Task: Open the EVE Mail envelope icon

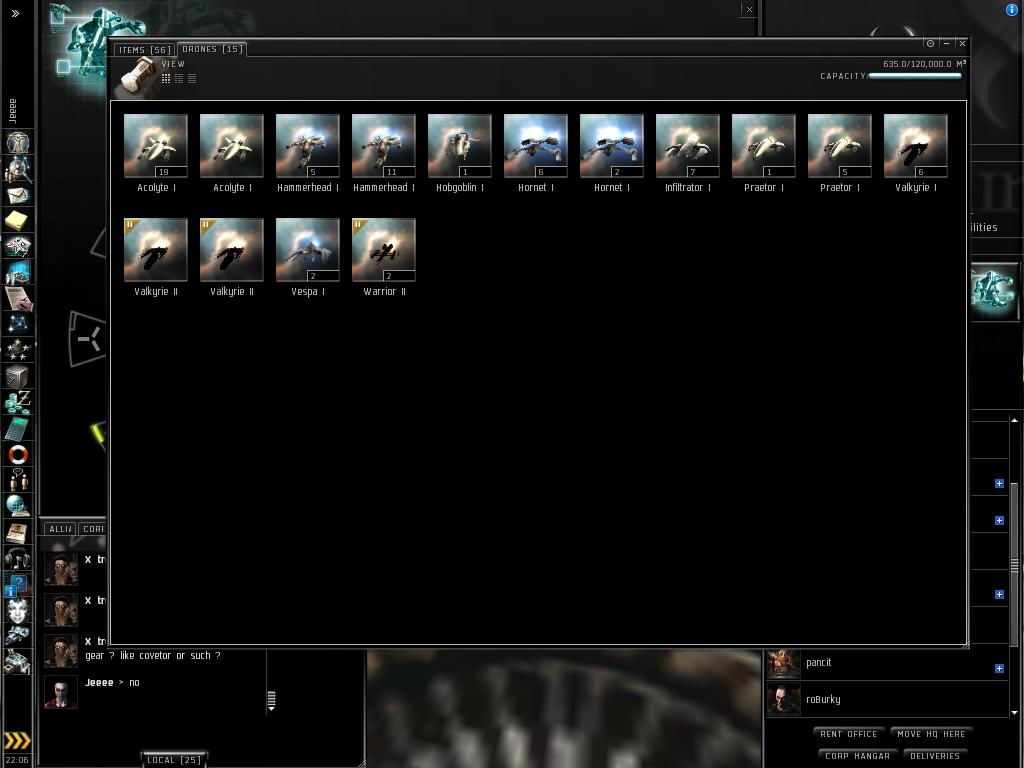Action: point(18,195)
